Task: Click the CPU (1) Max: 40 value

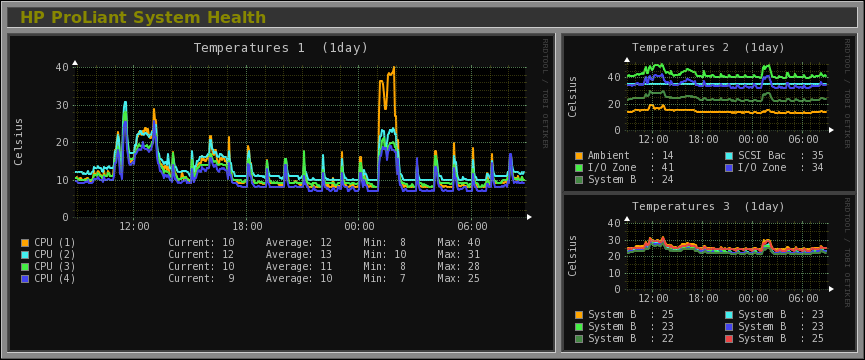Action: click(x=459, y=243)
